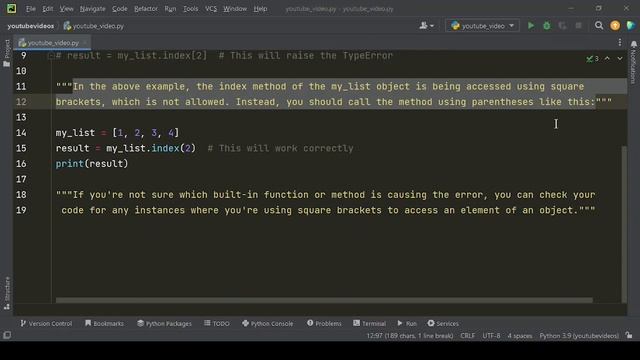Viewport: 640px width, 360px height.
Task: Run youtube_video with green play button
Action: (531, 26)
